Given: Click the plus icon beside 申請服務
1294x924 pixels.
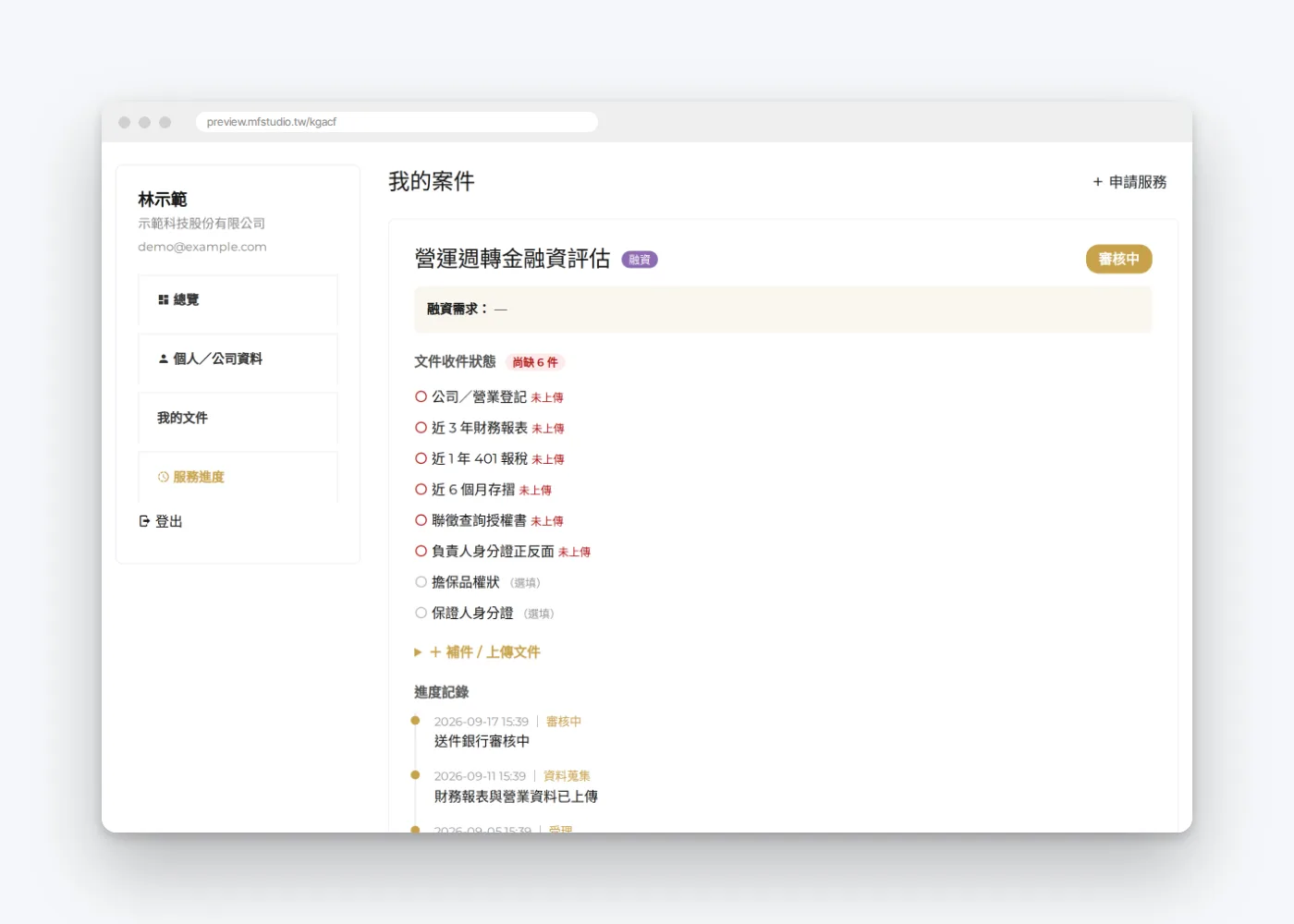Looking at the screenshot, I should [x=1098, y=182].
